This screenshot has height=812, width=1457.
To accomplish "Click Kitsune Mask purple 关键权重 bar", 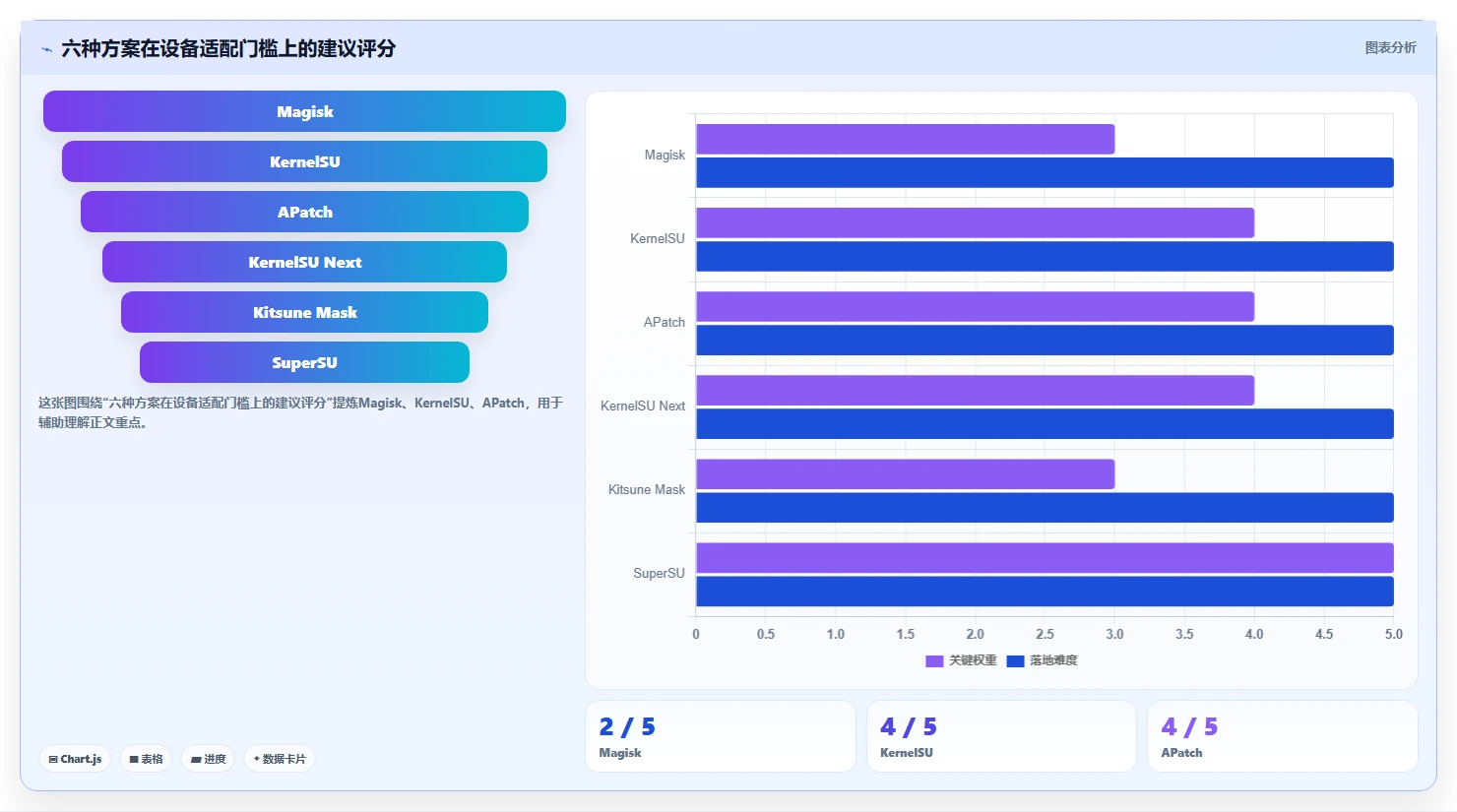I will [x=905, y=473].
